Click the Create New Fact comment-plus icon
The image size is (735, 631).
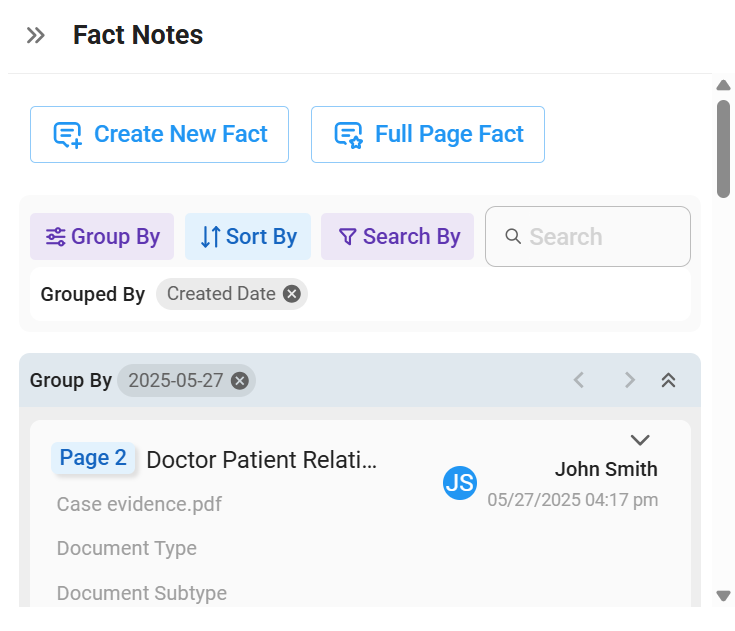tap(68, 135)
